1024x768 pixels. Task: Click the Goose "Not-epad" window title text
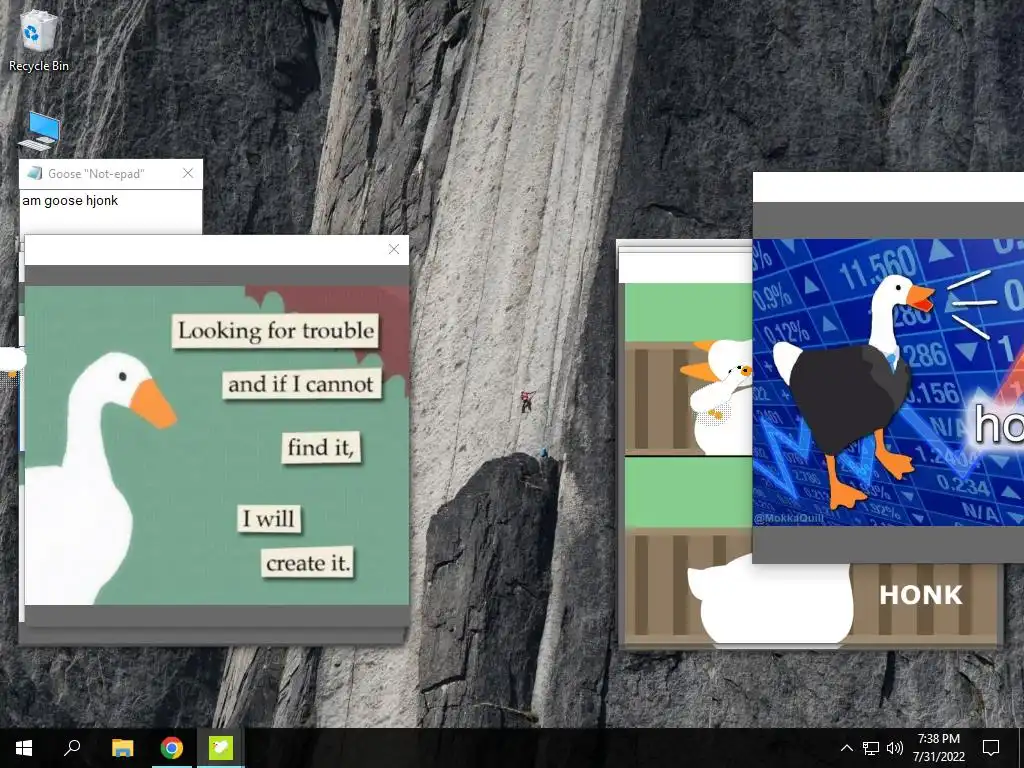point(96,174)
